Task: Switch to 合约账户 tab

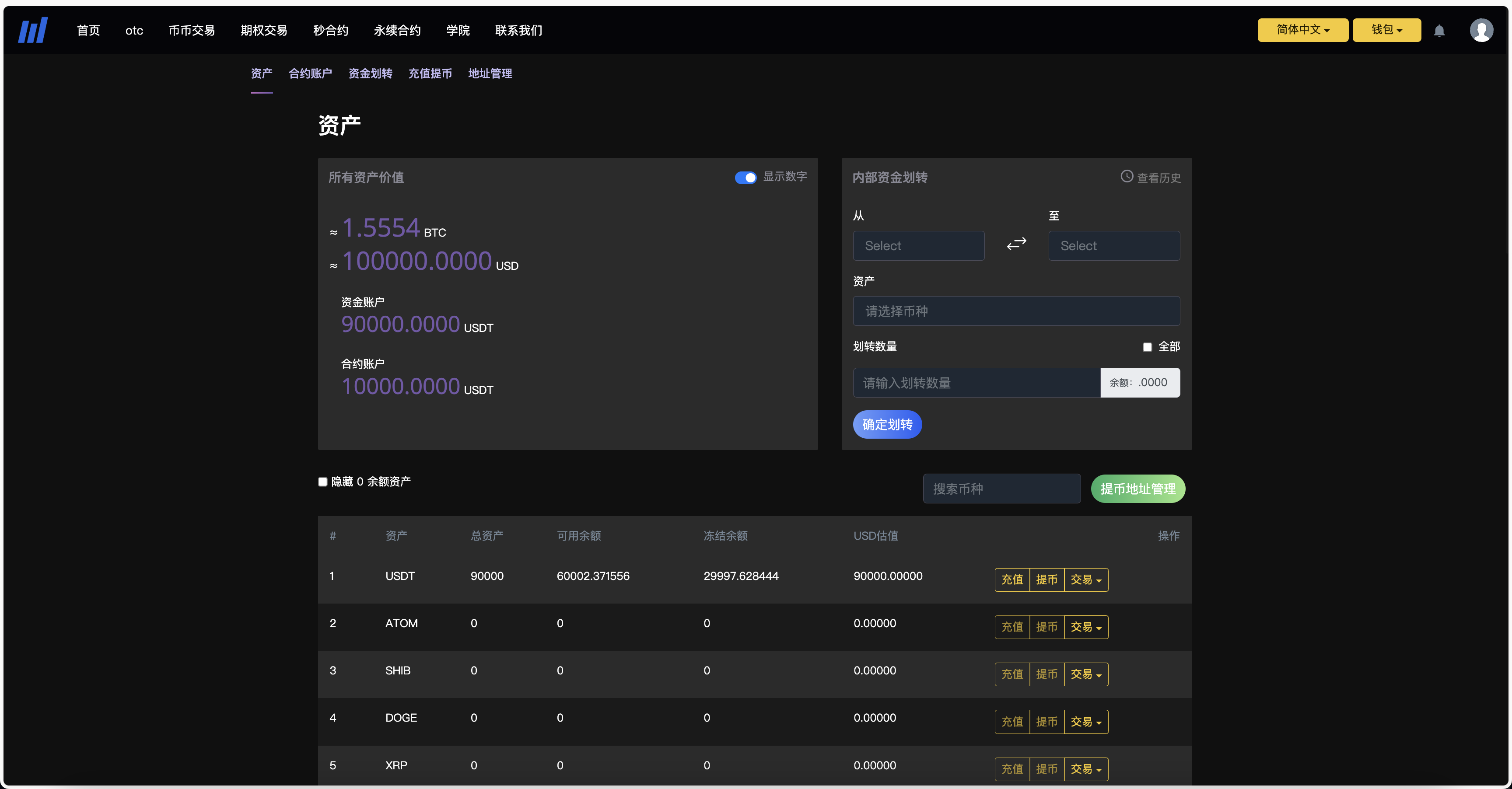Action: [311, 73]
